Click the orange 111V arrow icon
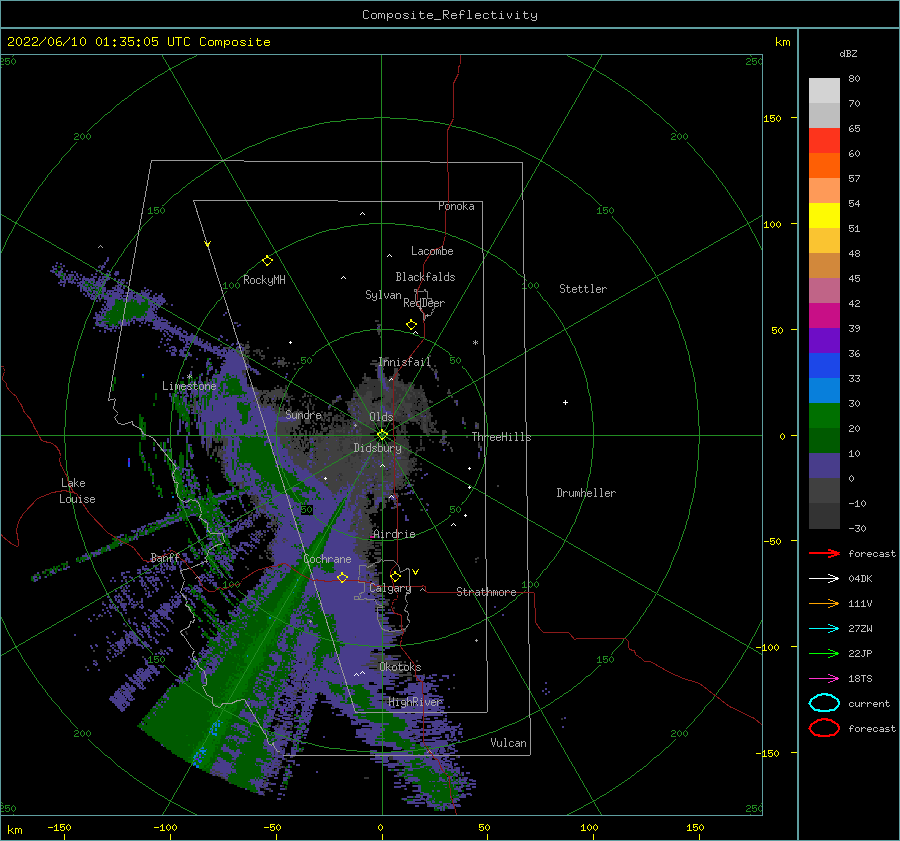This screenshot has height=841, width=900. pyautogui.click(x=824, y=603)
